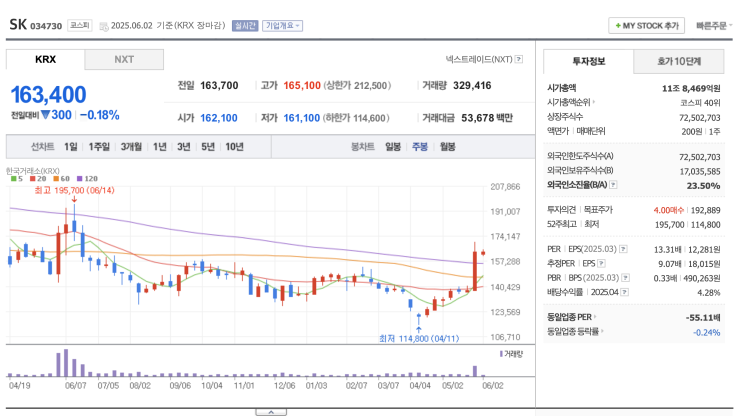Viewport: 743px width, 416px height.
Task: Show the 3년 line chart
Action: pyautogui.click(x=183, y=147)
